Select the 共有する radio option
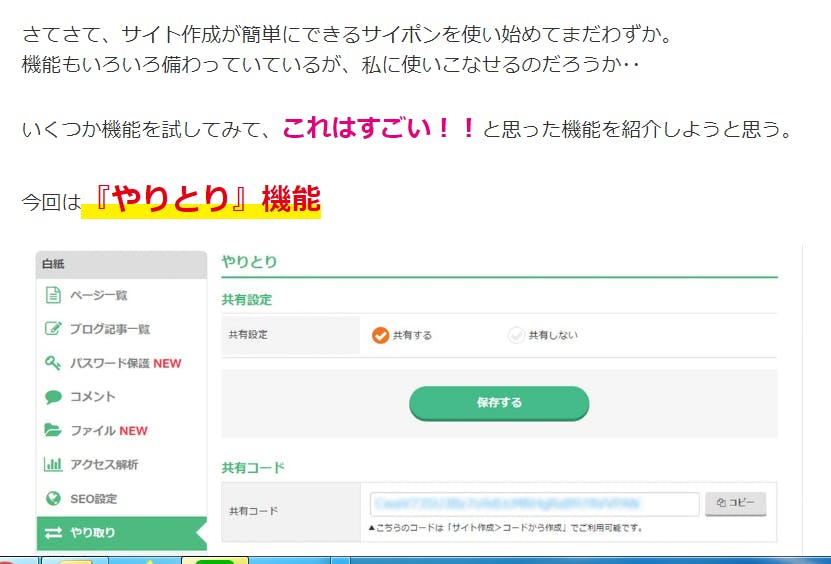The height and width of the screenshot is (564, 831). pyautogui.click(x=380, y=335)
